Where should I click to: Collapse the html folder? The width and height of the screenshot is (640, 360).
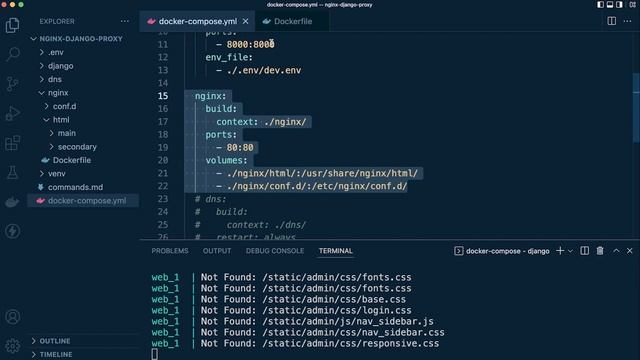point(61,120)
